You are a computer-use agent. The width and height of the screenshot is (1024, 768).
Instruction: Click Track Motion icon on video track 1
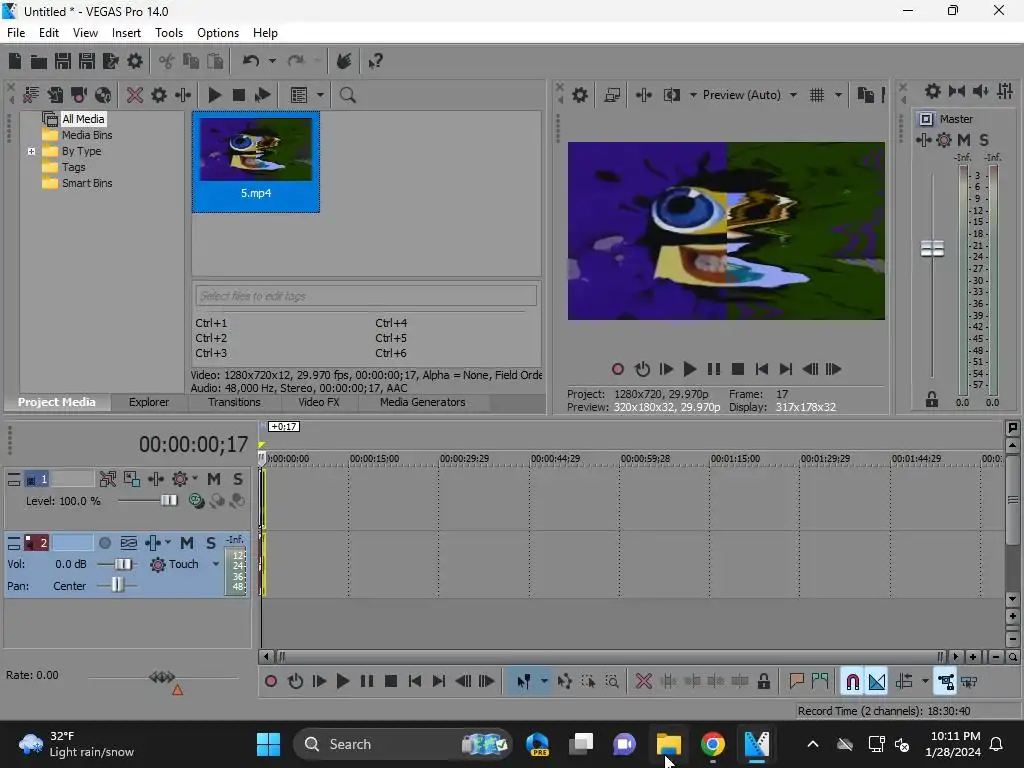[131, 479]
